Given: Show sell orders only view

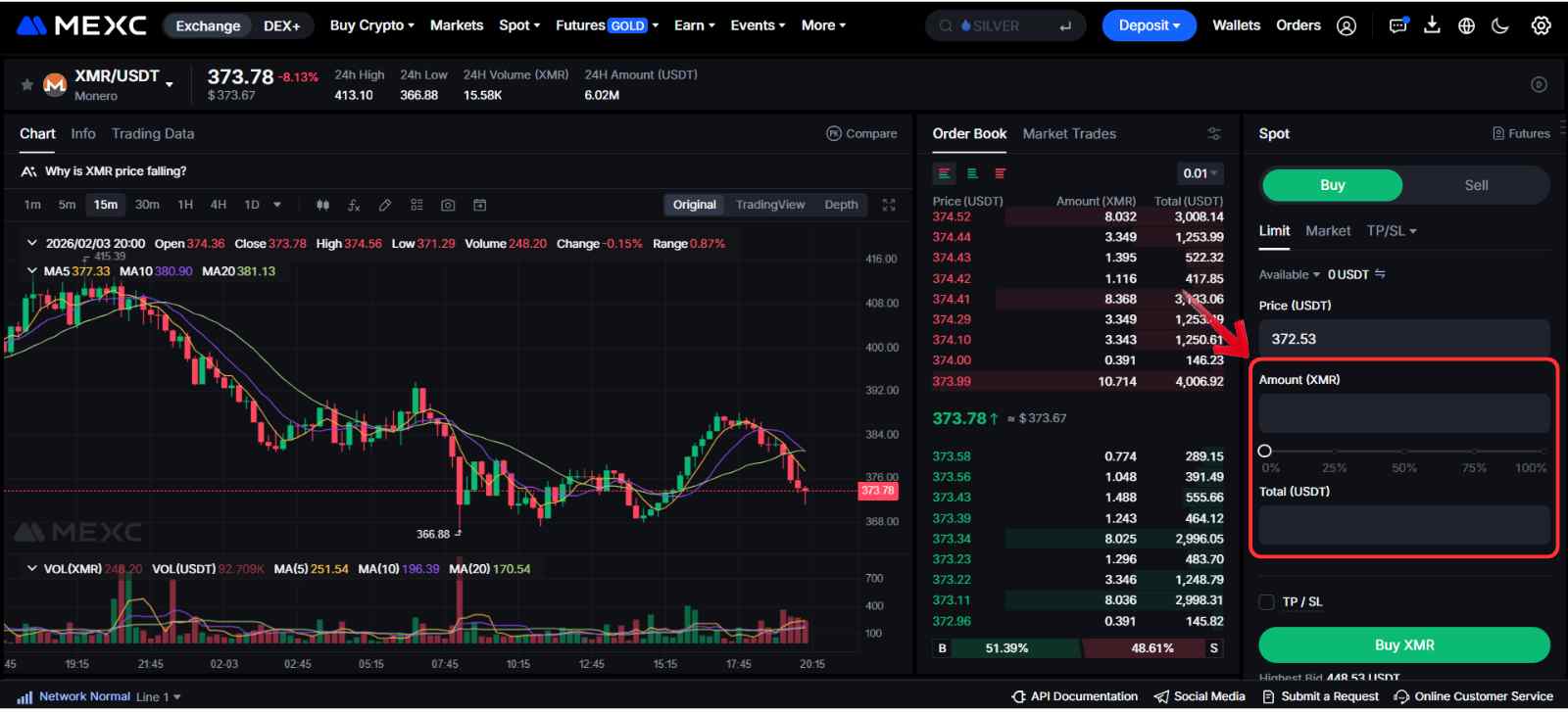Looking at the screenshot, I should 1000,173.
